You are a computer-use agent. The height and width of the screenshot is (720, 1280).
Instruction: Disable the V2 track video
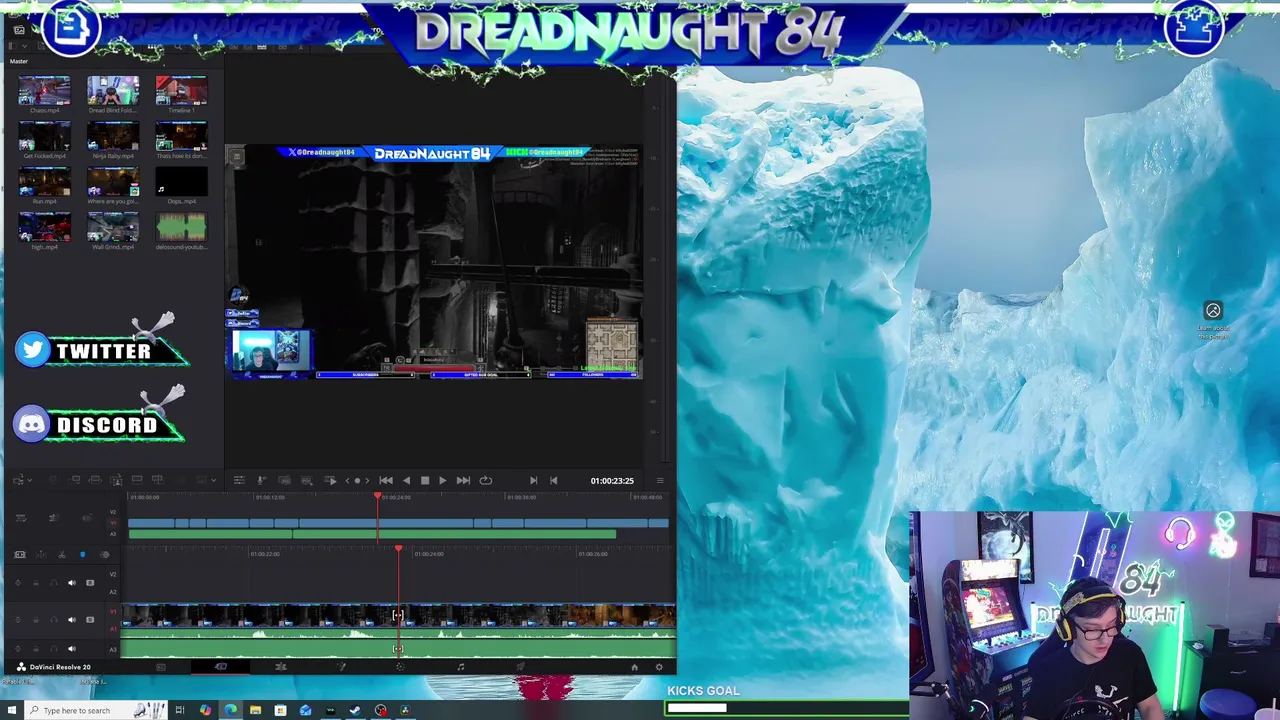click(x=90, y=583)
